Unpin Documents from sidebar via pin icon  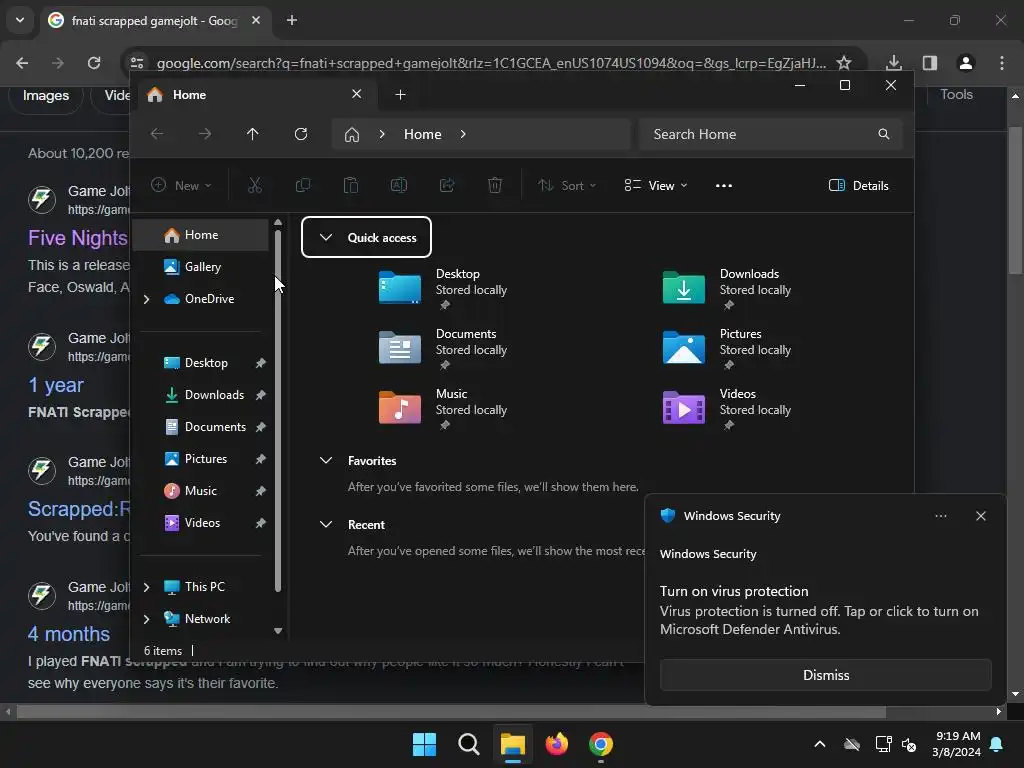point(261,427)
